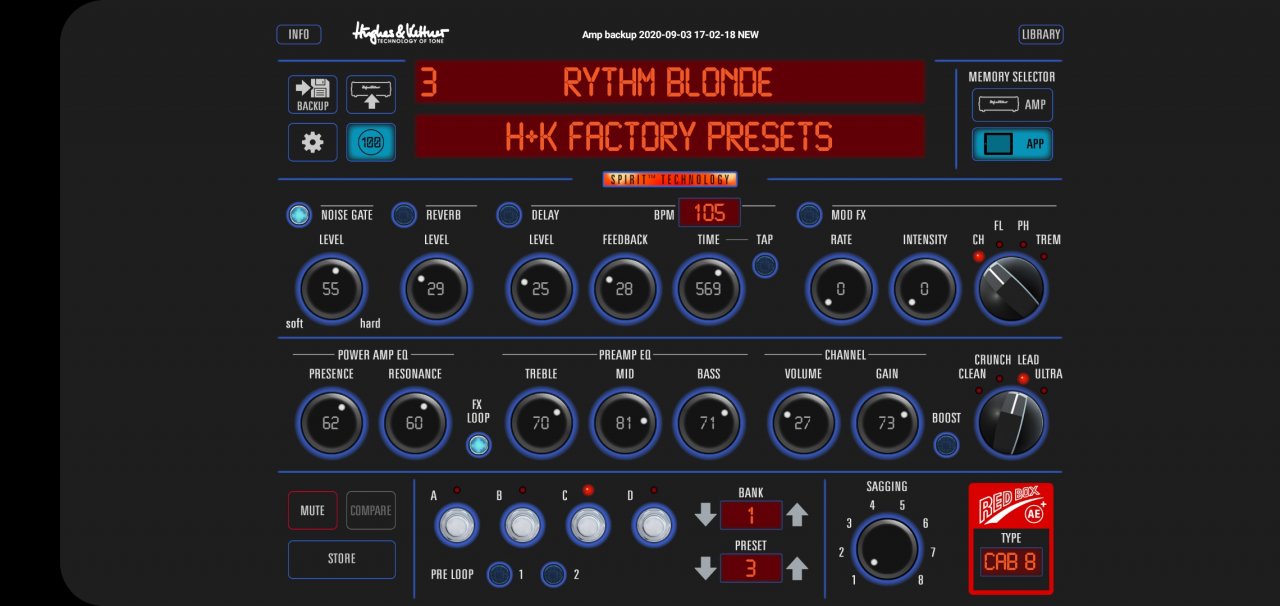Image resolution: width=1280 pixels, height=606 pixels.
Task: Click the H+K FACTORY PRESETS display
Action: point(670,136)
